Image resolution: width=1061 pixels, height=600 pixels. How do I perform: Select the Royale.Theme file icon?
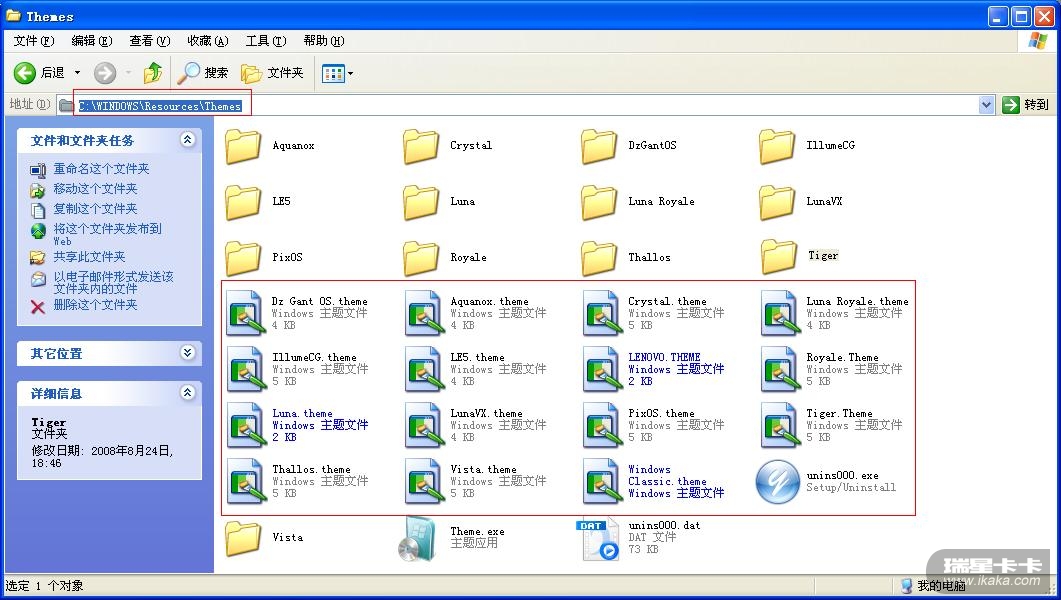coord(781,369)
